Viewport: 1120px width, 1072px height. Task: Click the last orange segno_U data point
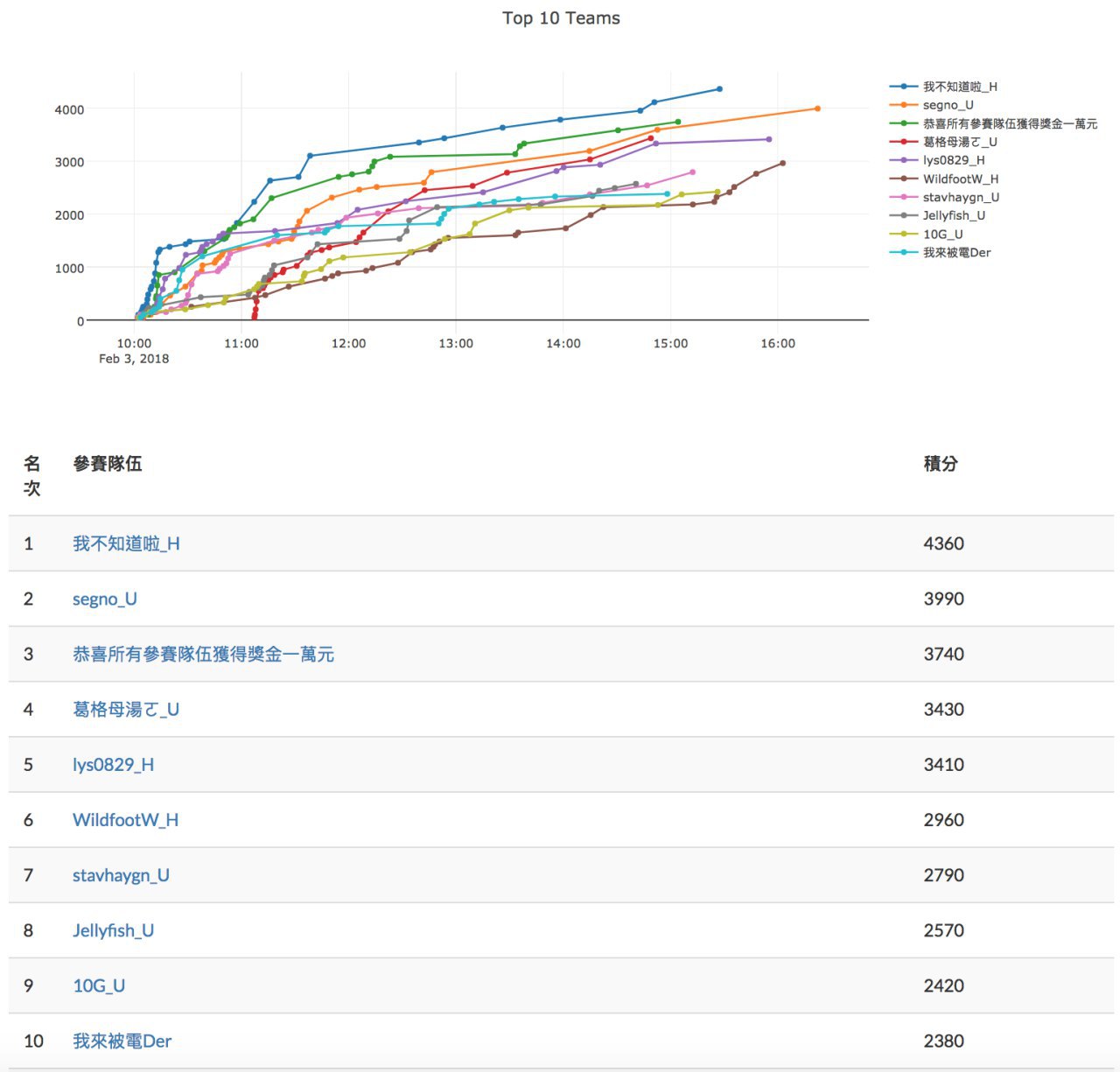click(817, 109)
